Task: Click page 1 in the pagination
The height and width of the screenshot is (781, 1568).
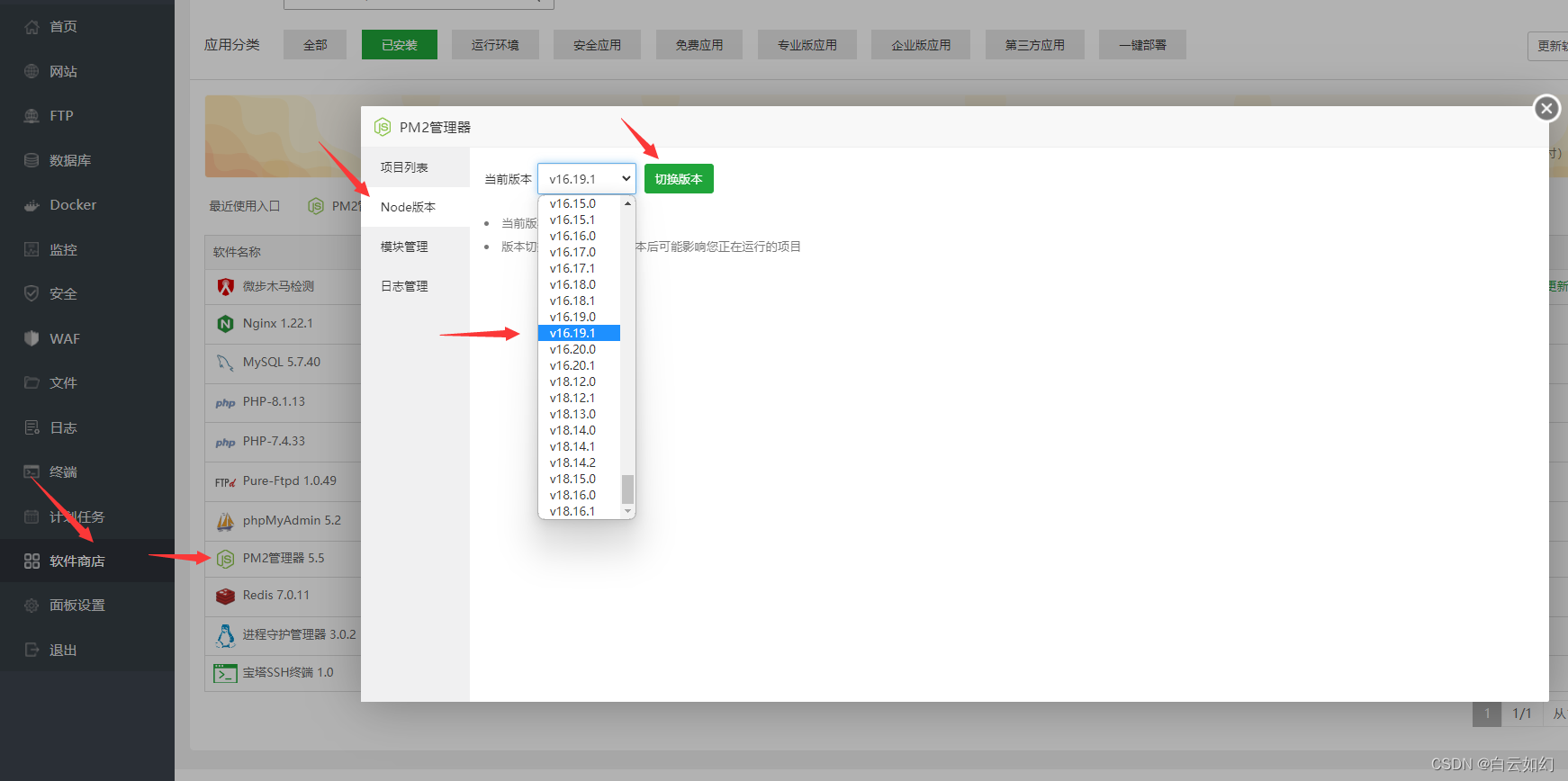Action: pyautogui.click(x=1487, y=714)
